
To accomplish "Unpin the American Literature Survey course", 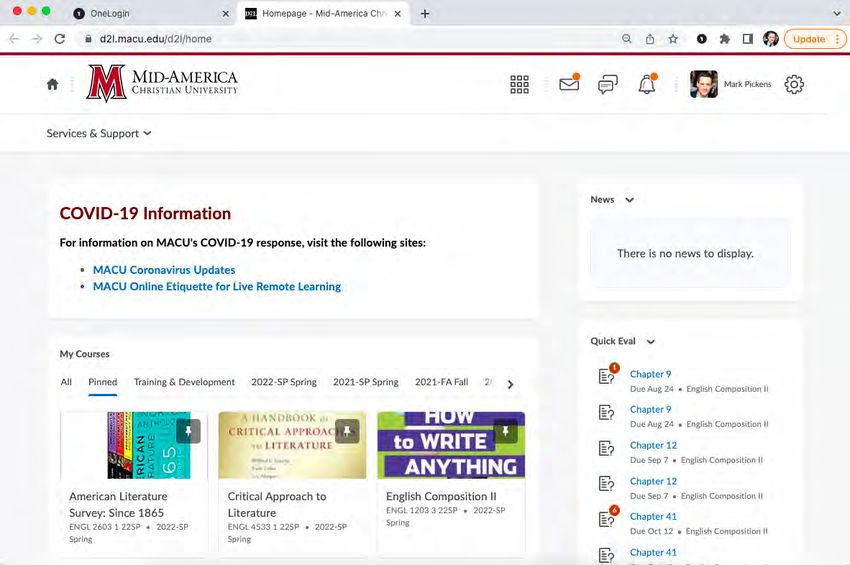I will tap(188, 431).
